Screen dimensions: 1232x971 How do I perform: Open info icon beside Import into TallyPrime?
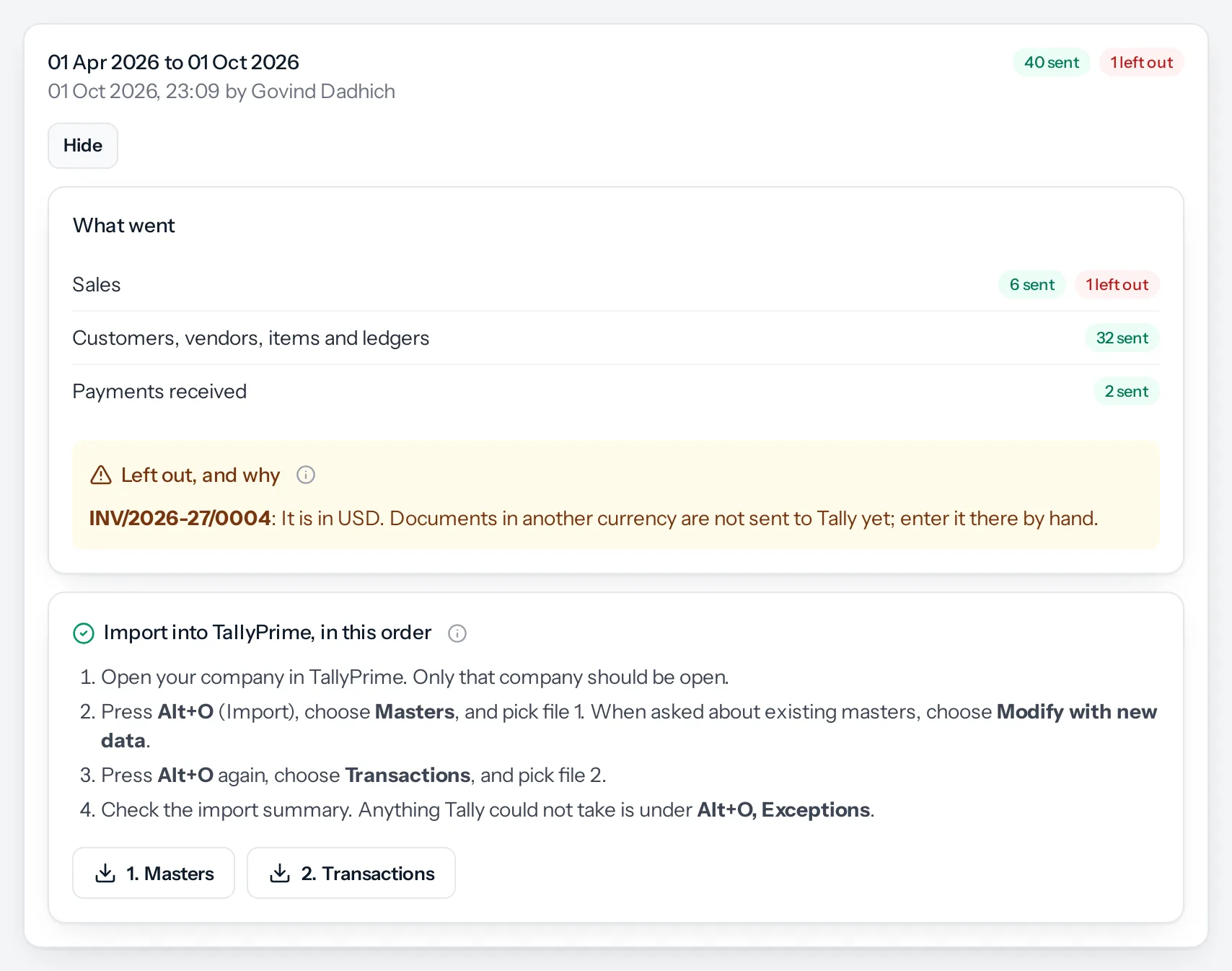click(x=457, y=633)
